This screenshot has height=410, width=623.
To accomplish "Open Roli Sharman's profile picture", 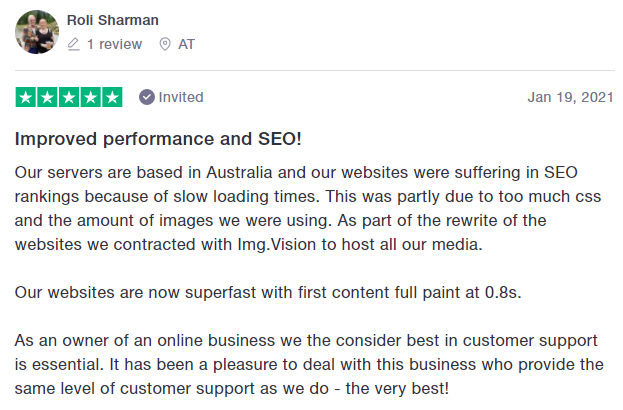I will tap(37, 32).
